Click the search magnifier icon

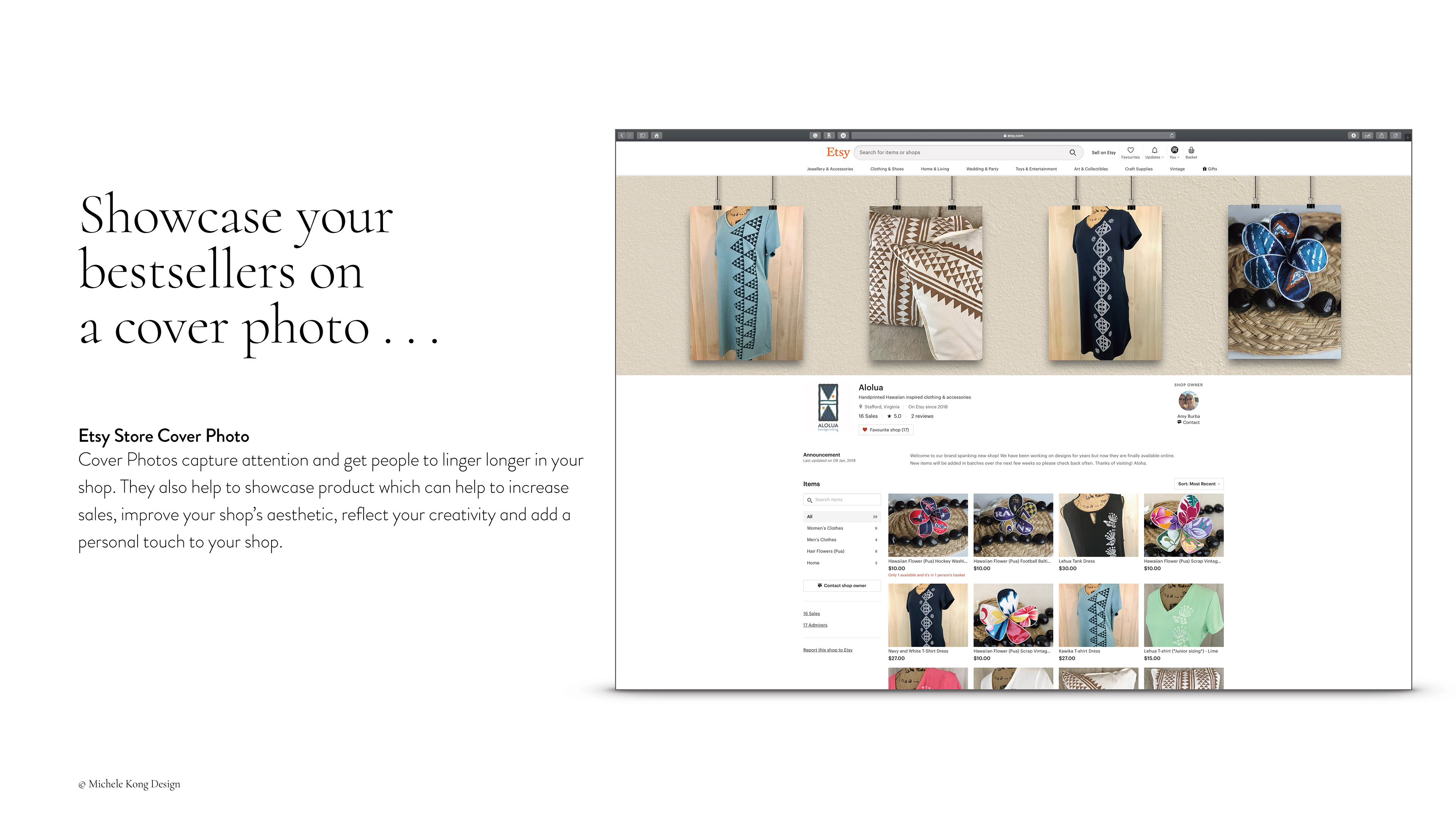(x=1072, y=152)
